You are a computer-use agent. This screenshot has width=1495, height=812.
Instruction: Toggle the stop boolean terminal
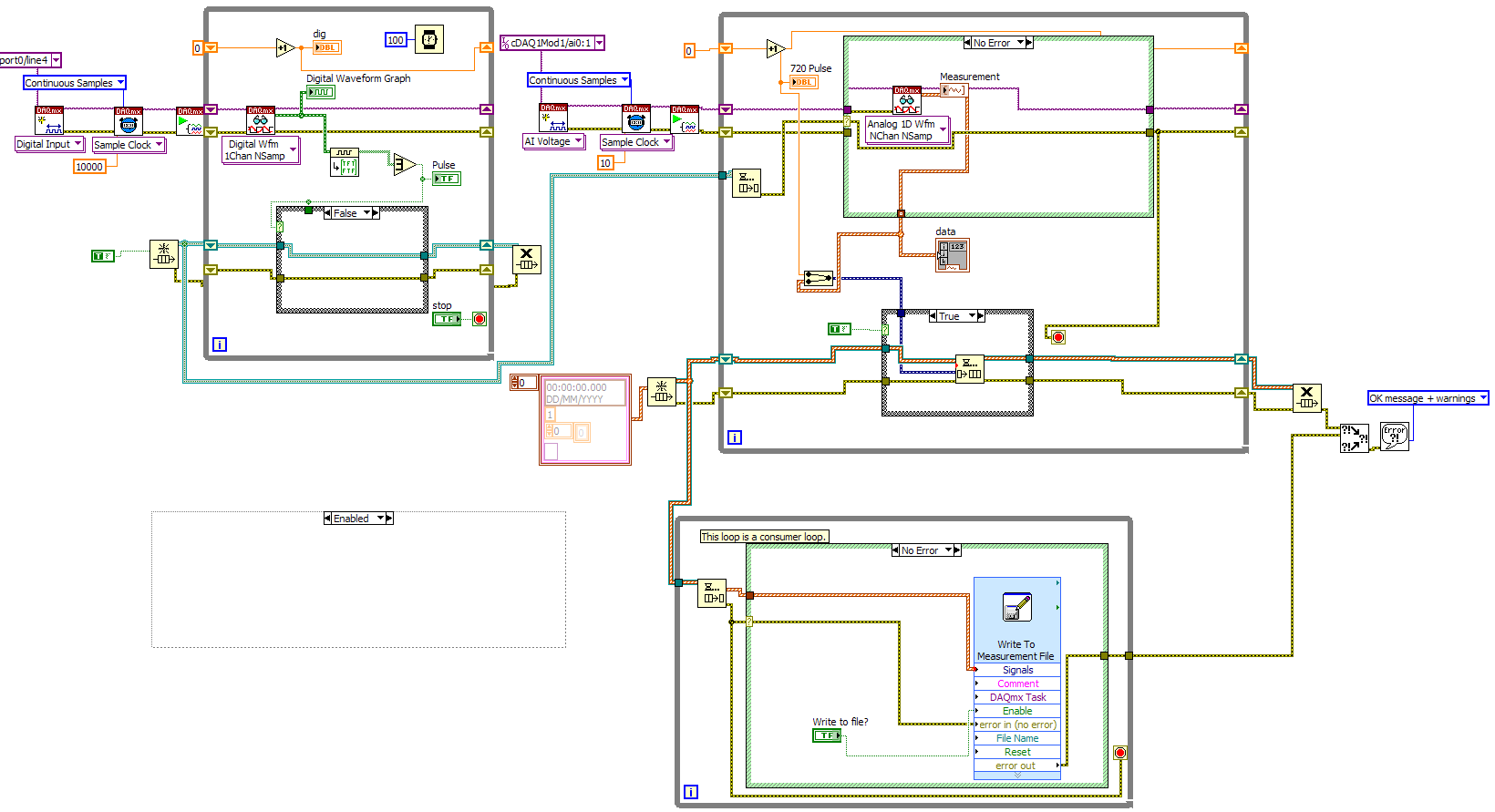tap(447, 319)
